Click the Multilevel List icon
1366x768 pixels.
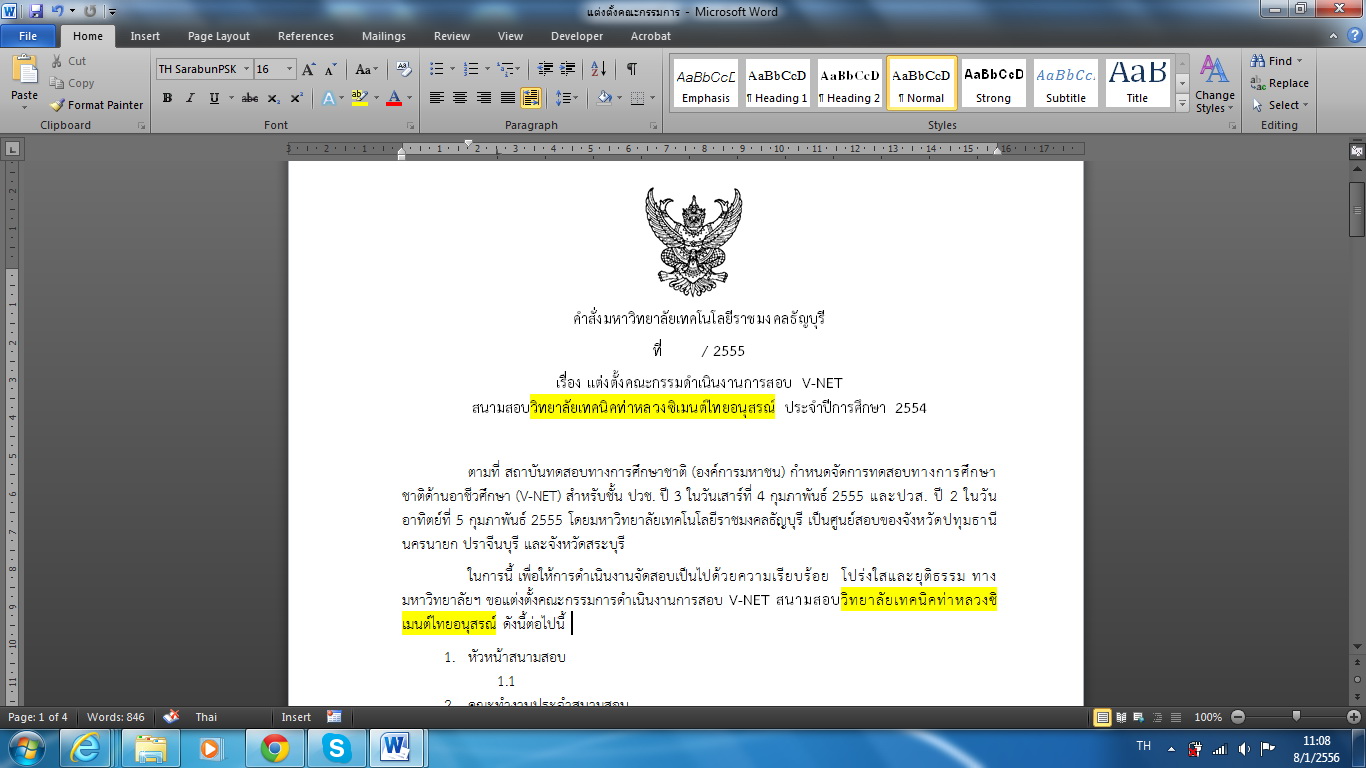(x=506, y=69)
